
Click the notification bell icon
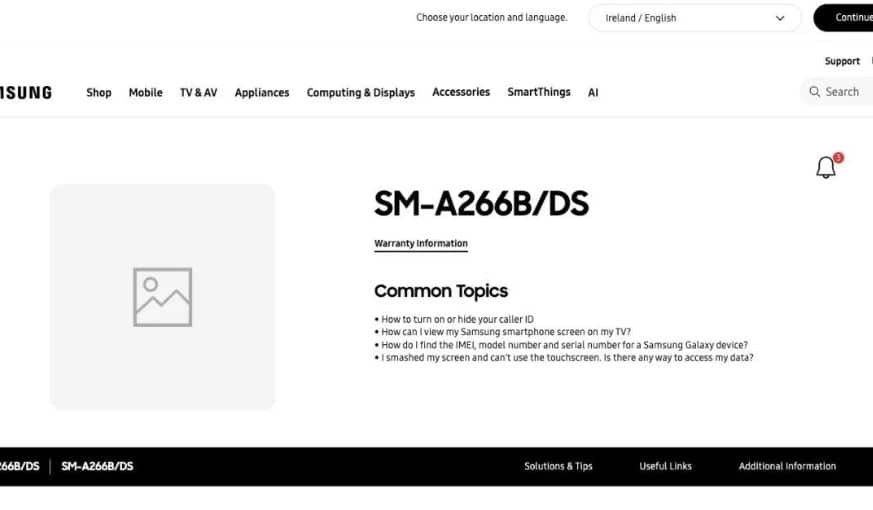pyautogui.click(x=826, y=168)
